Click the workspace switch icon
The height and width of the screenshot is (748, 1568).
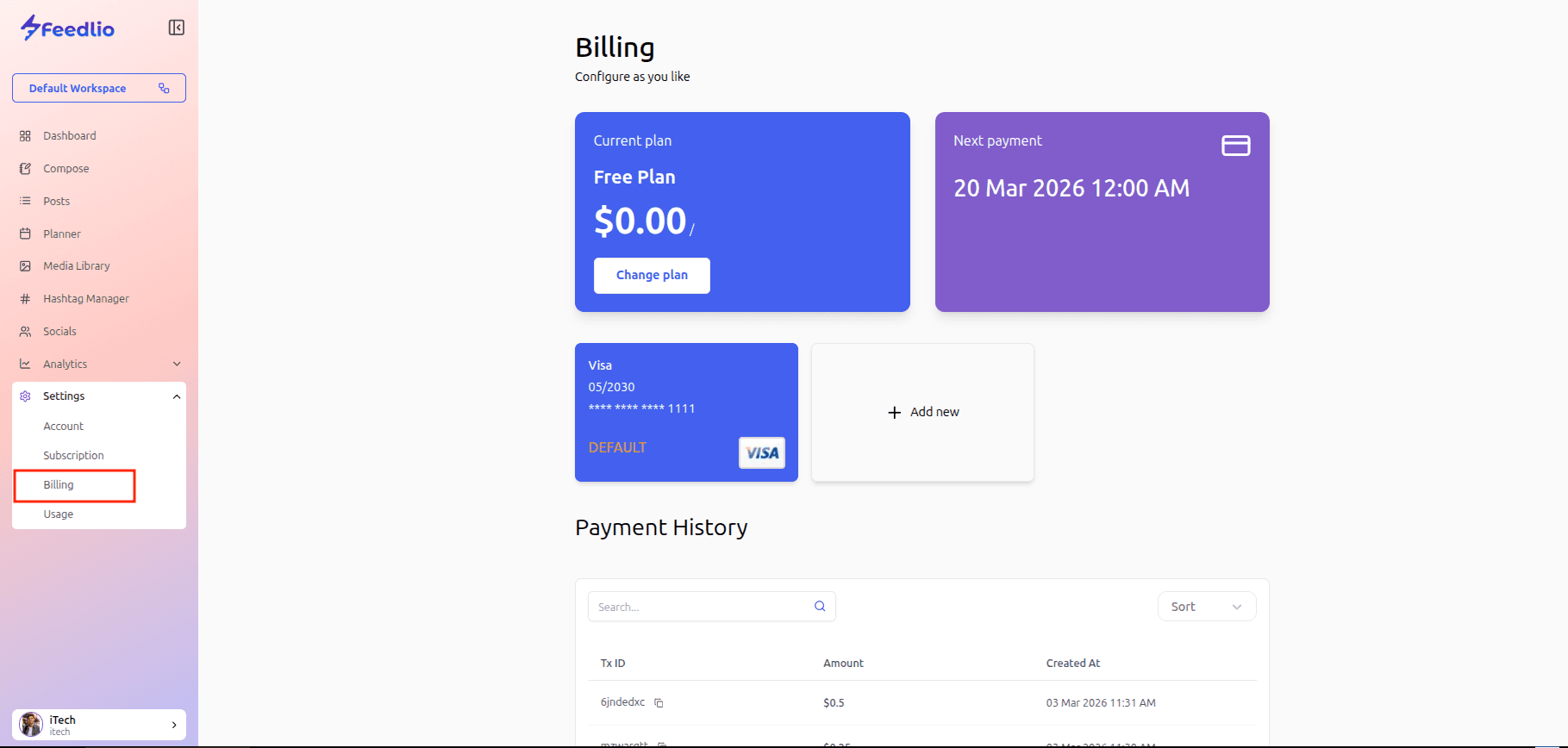pyautogui.click(x=164, y=88)
